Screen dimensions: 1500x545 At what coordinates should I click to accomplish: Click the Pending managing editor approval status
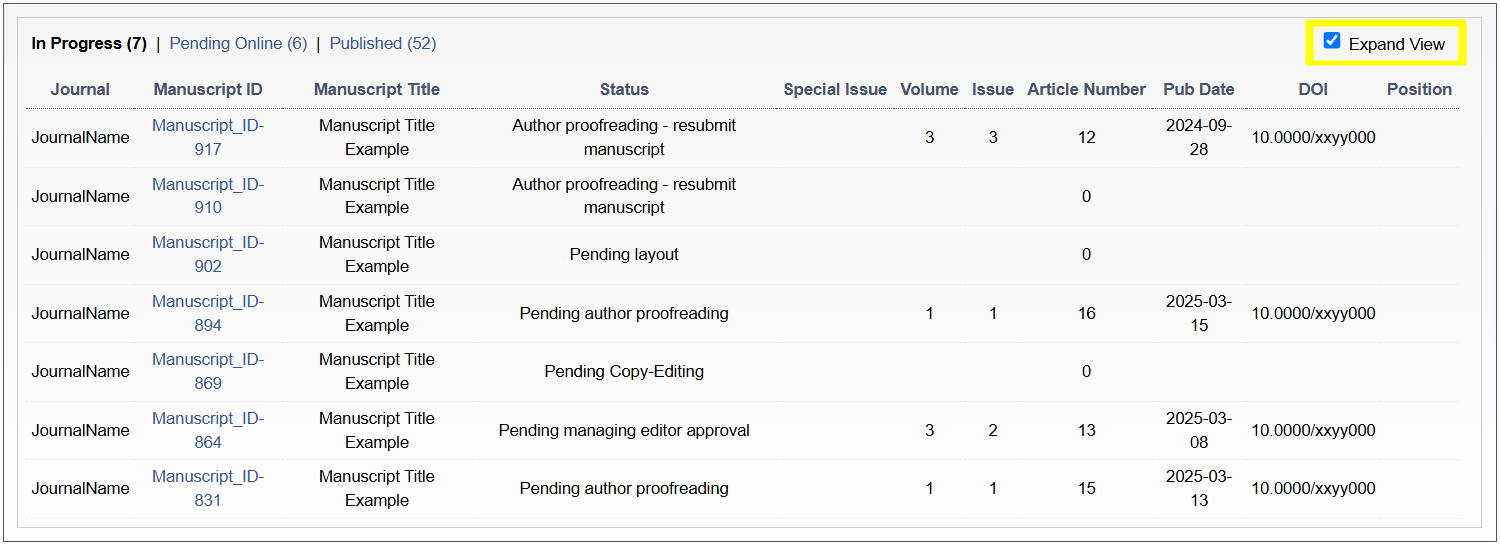coord(624,430)
